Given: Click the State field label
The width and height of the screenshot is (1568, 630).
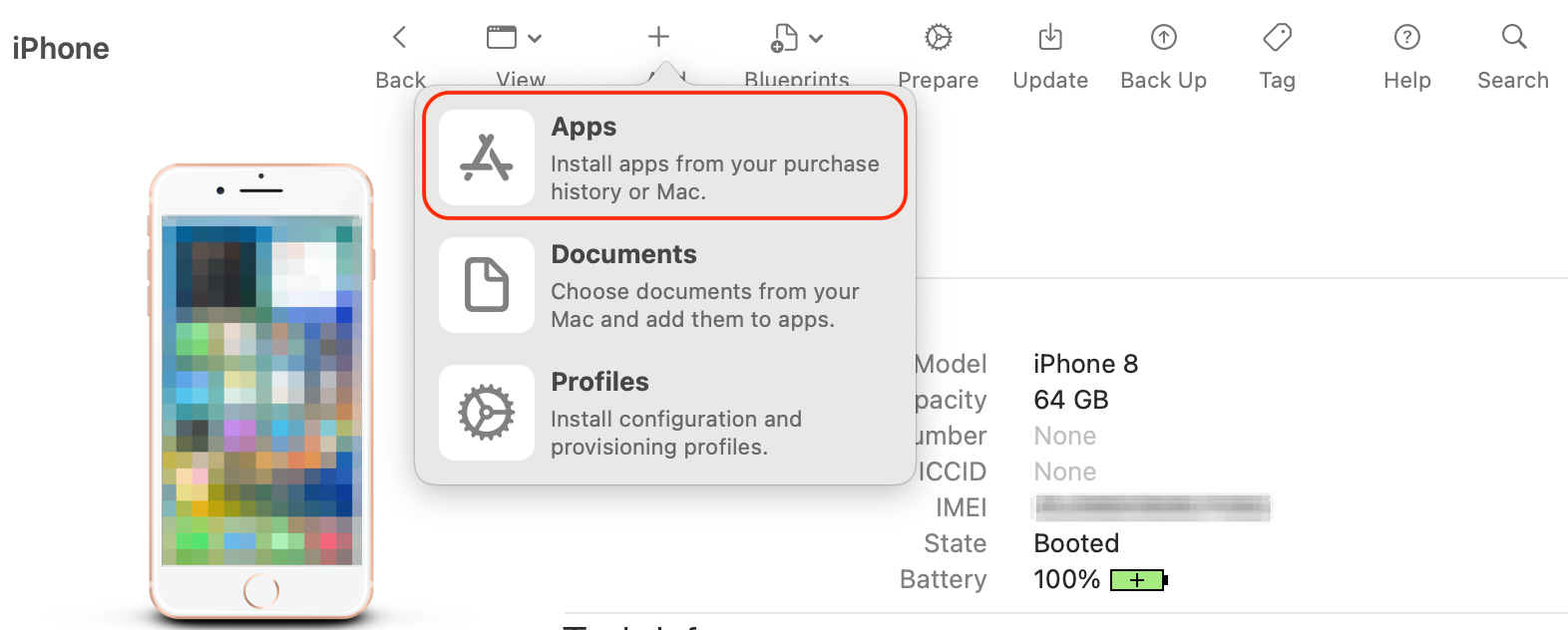Looking at the screenshot, I should tap(955, 543).
